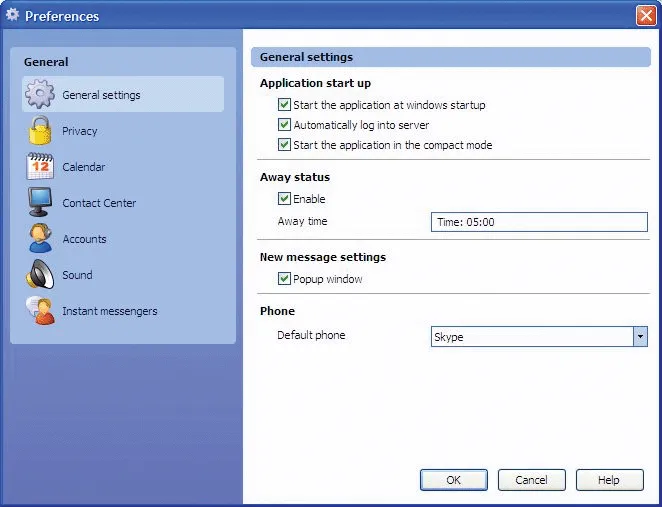Switch to the Privacy section label

click(80, 131)
